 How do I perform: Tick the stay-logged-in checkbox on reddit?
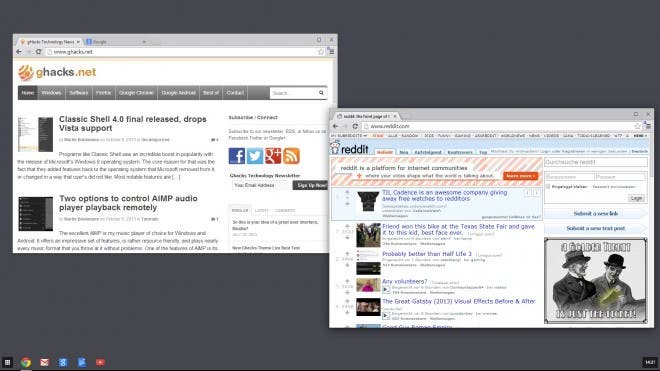point(548,186)
